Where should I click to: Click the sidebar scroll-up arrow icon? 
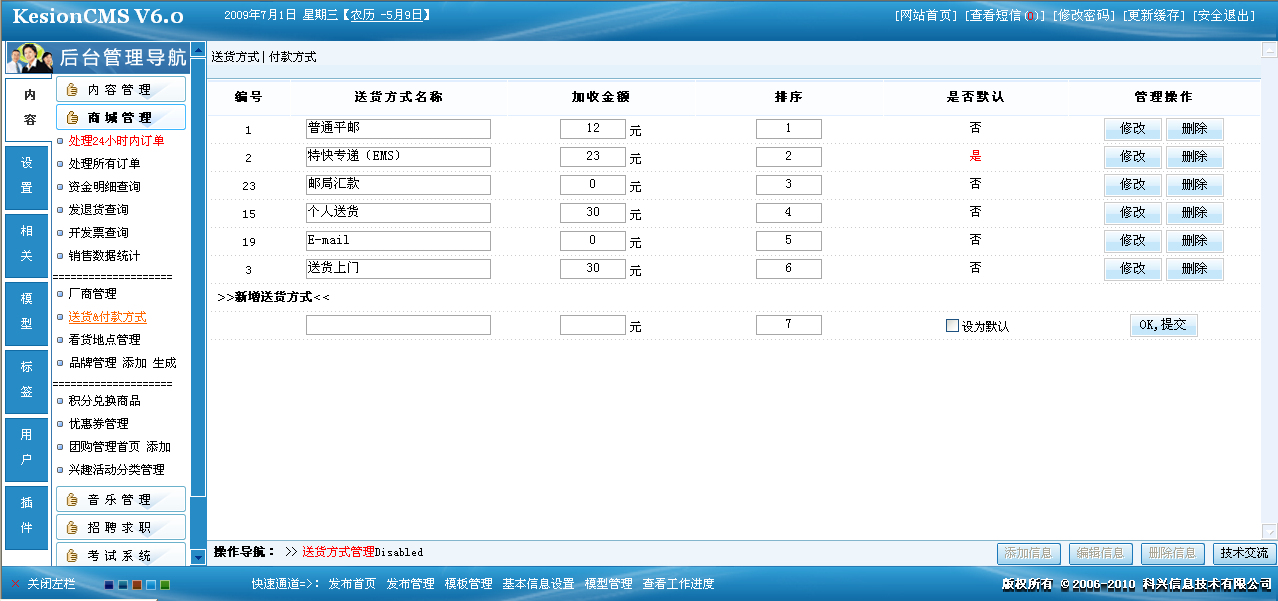click(x=198, y=51)
